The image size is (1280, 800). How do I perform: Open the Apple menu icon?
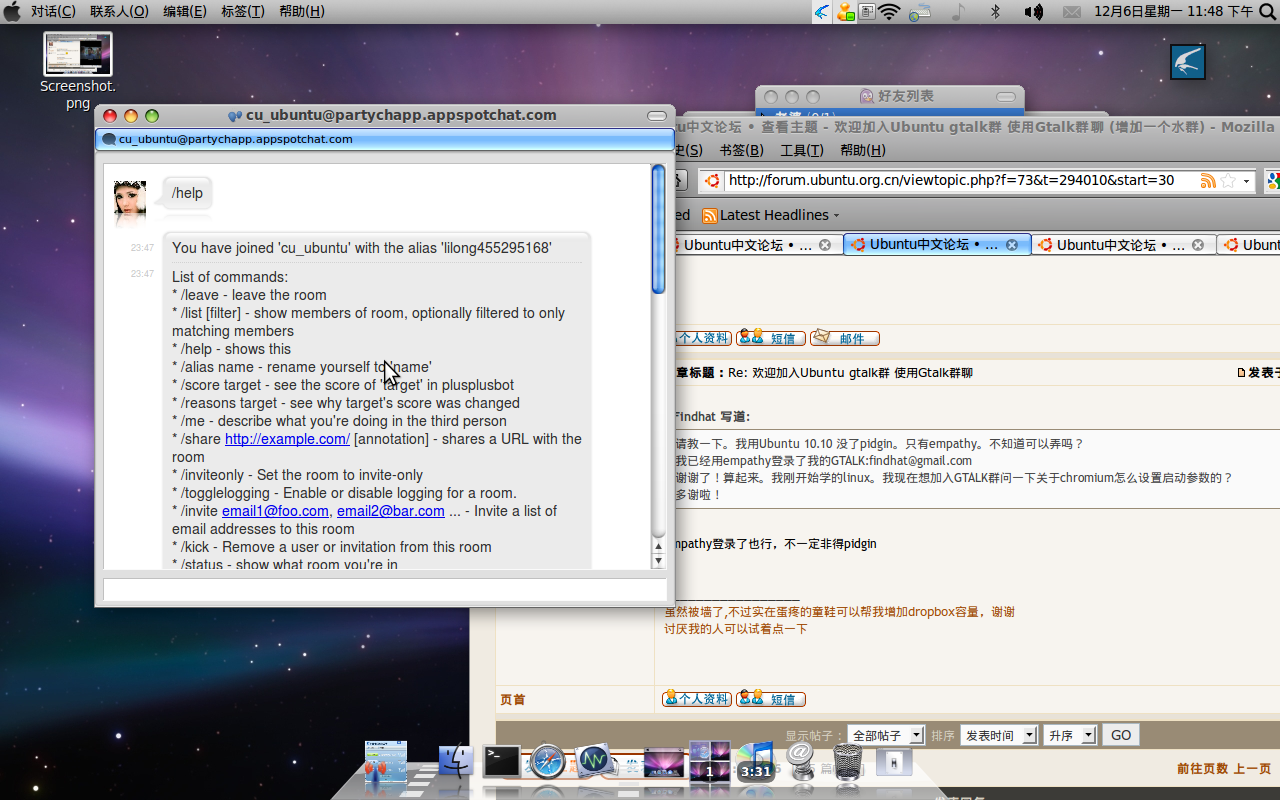click(x=12, y=11)
